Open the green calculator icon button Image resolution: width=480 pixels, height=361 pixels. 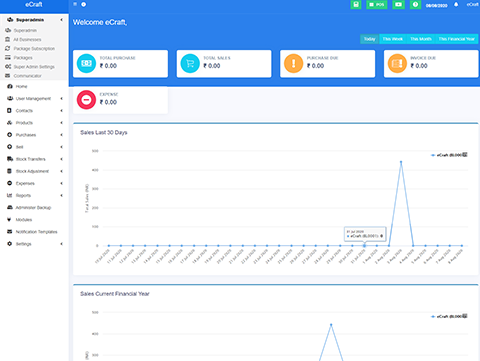[x=356, y=4]
